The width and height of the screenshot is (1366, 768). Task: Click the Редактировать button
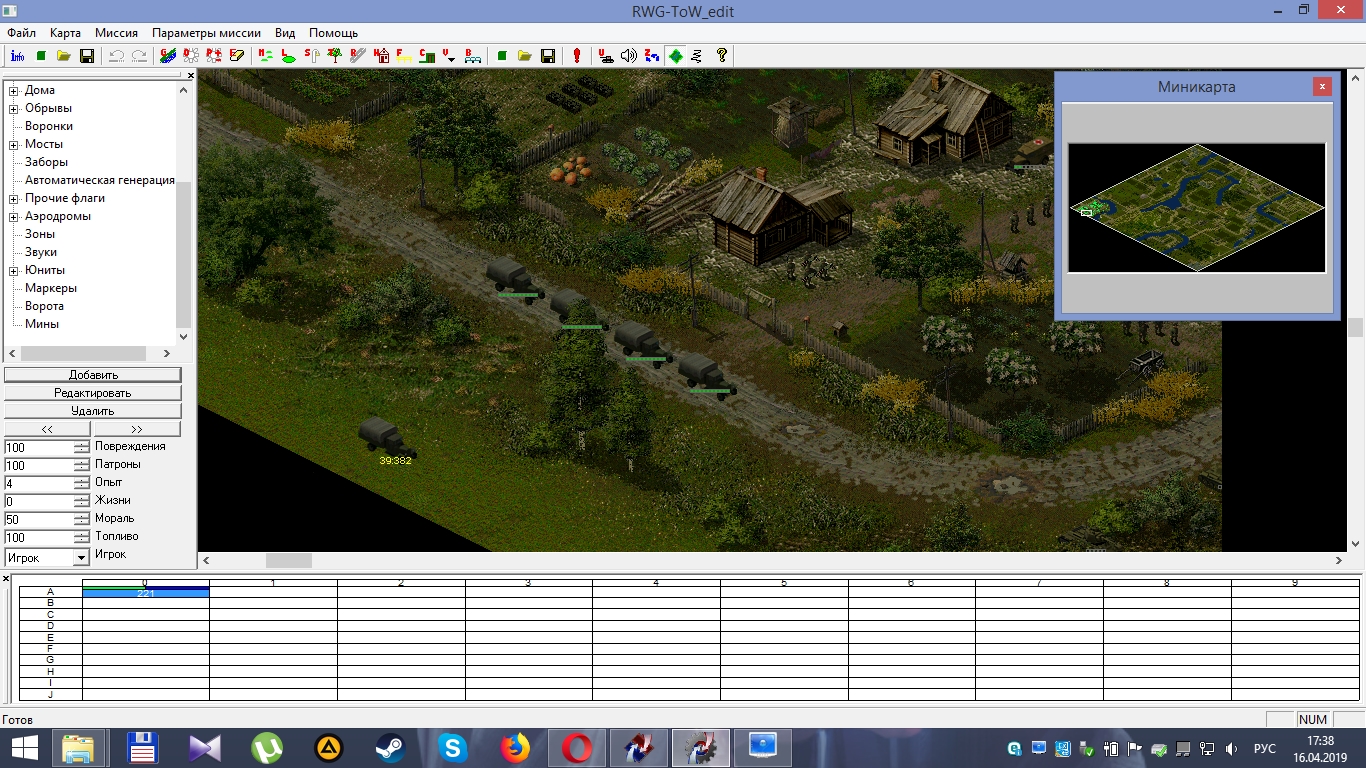pos(93,393)
